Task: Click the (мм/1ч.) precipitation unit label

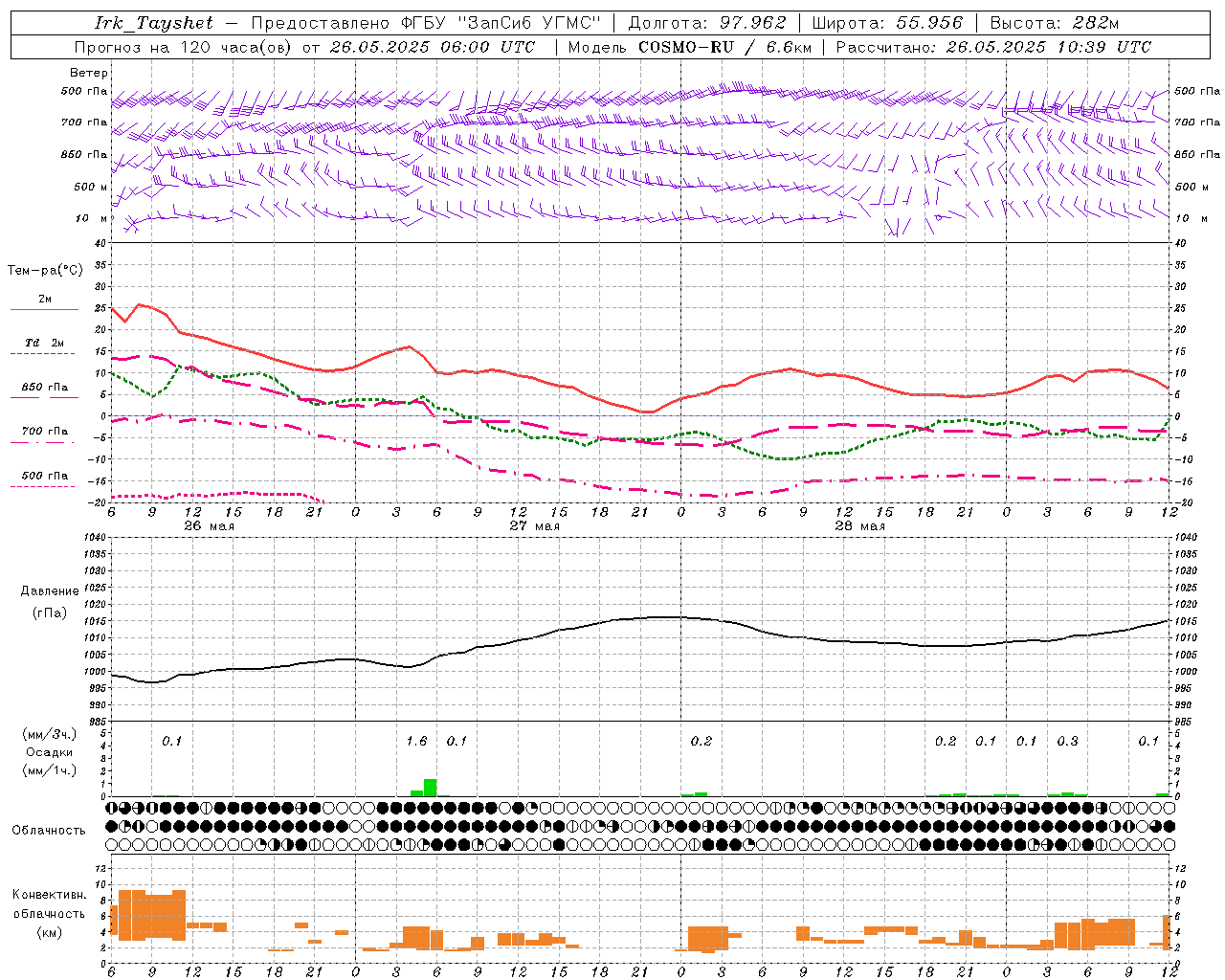Action: pyautogui.click(x=50, y=770)
